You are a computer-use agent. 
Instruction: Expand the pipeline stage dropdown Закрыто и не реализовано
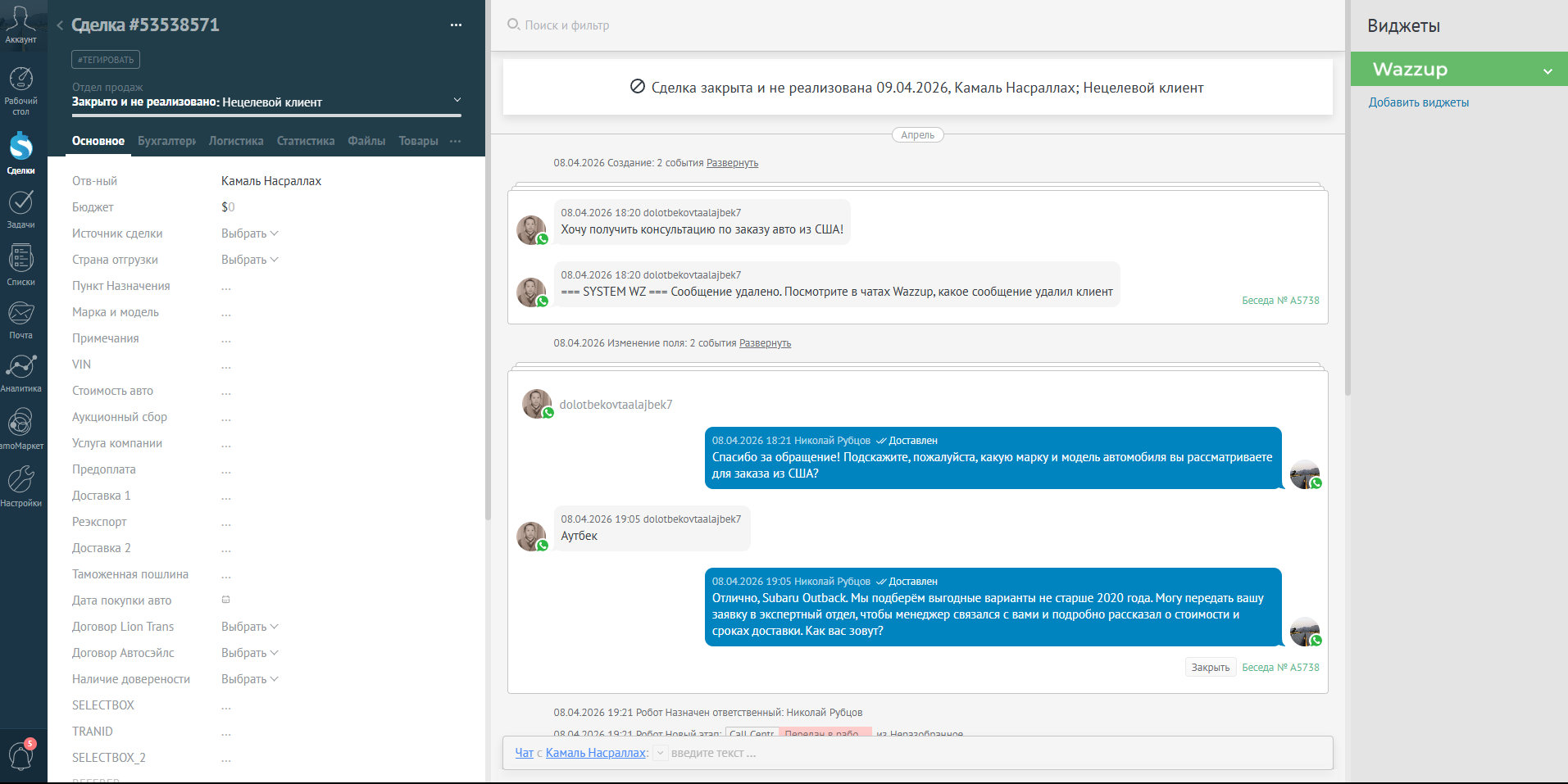point(457,100)
